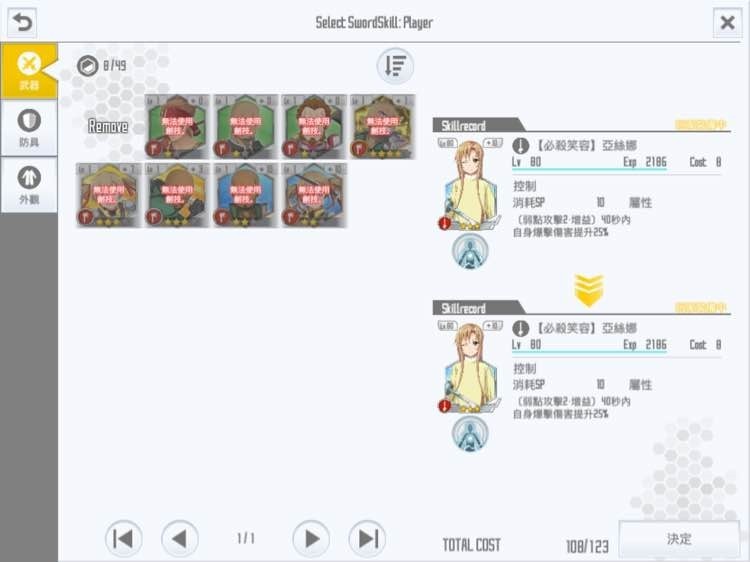Jump to first page of skills
Viewport: 750px width, 562px height.
point(123,539)
